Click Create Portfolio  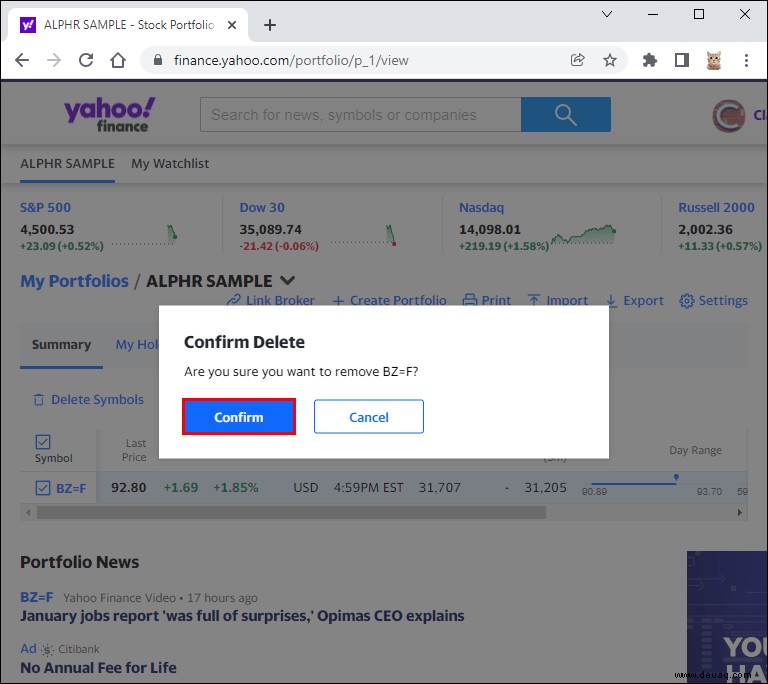389,300
